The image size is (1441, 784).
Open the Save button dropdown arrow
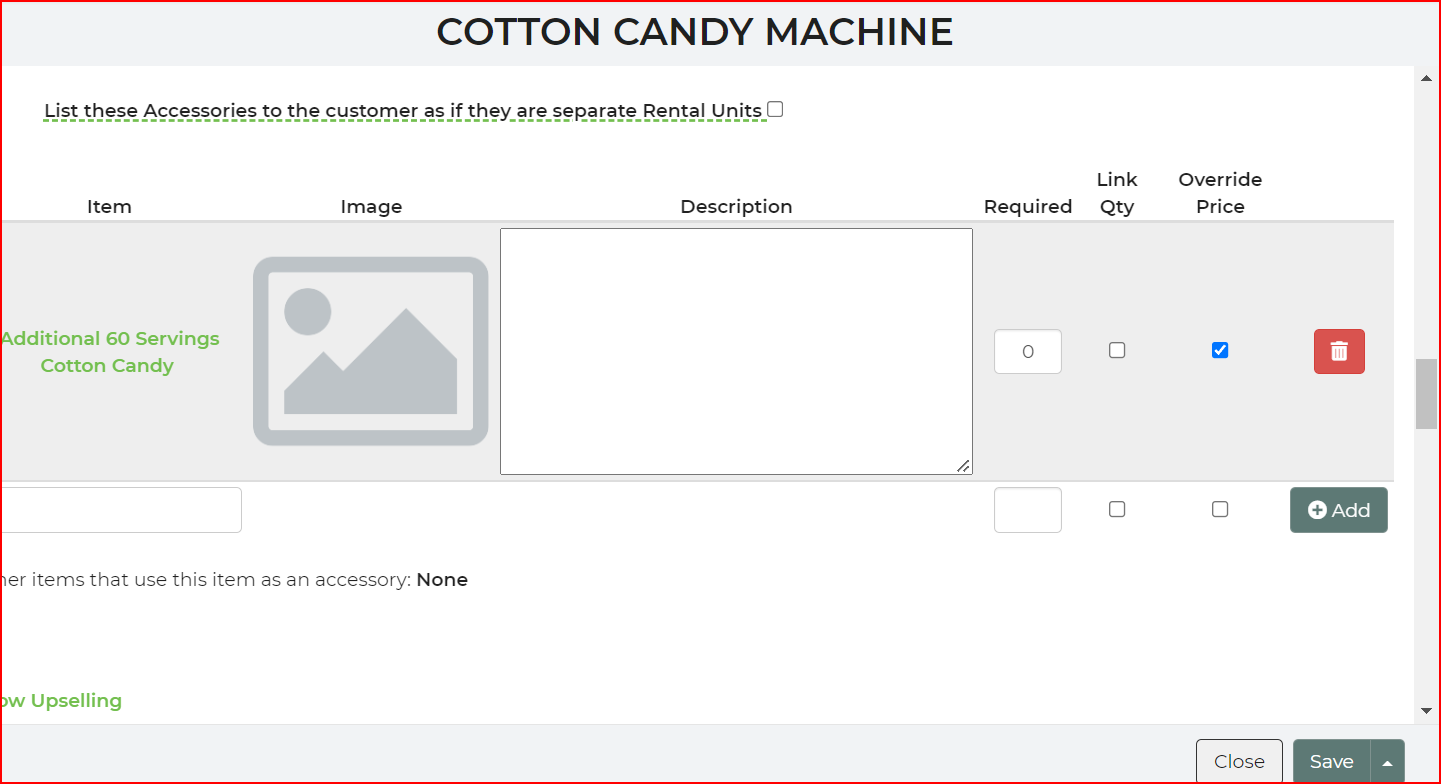1387,762
